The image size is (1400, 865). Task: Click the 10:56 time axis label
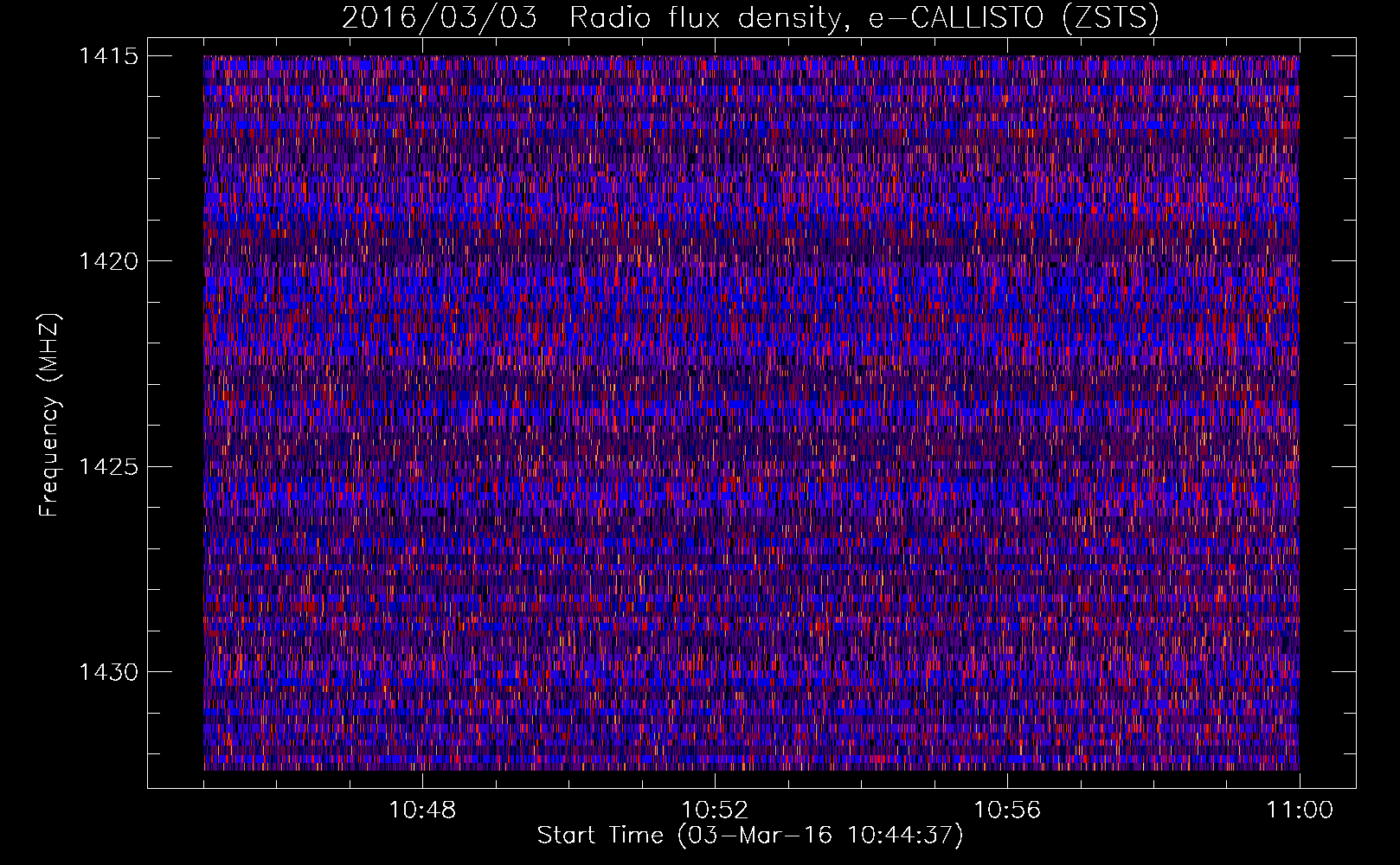coord(1007,811)
